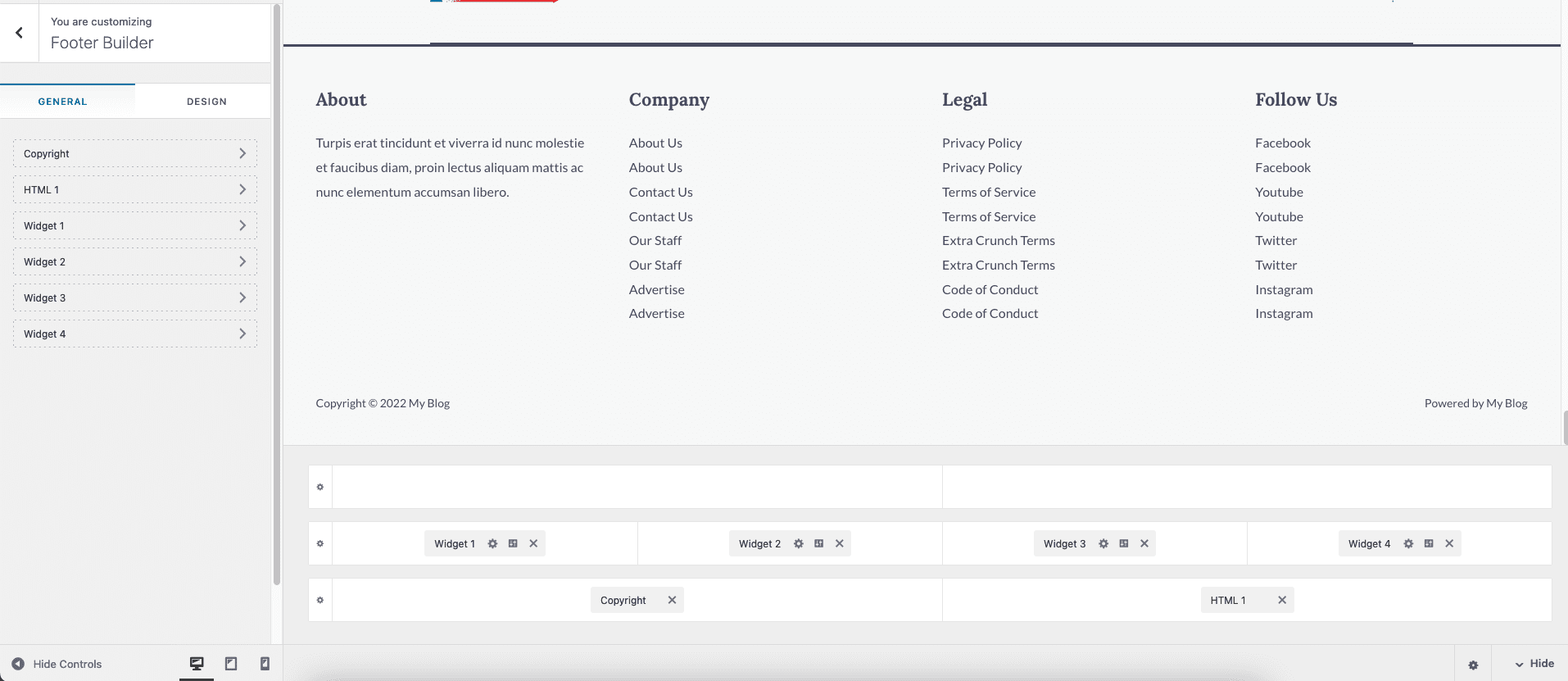Expand the Widget 1 section

[135, 225]
